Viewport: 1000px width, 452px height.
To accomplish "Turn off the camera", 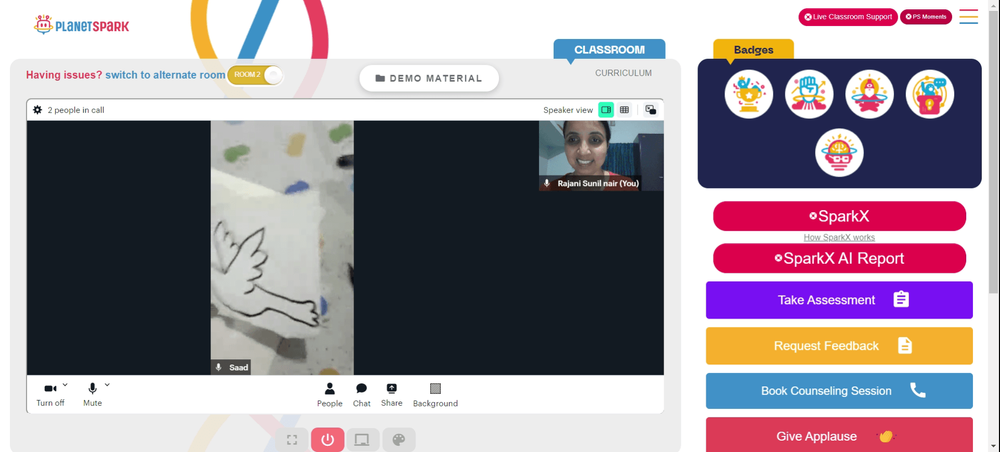I will (50, 395).
